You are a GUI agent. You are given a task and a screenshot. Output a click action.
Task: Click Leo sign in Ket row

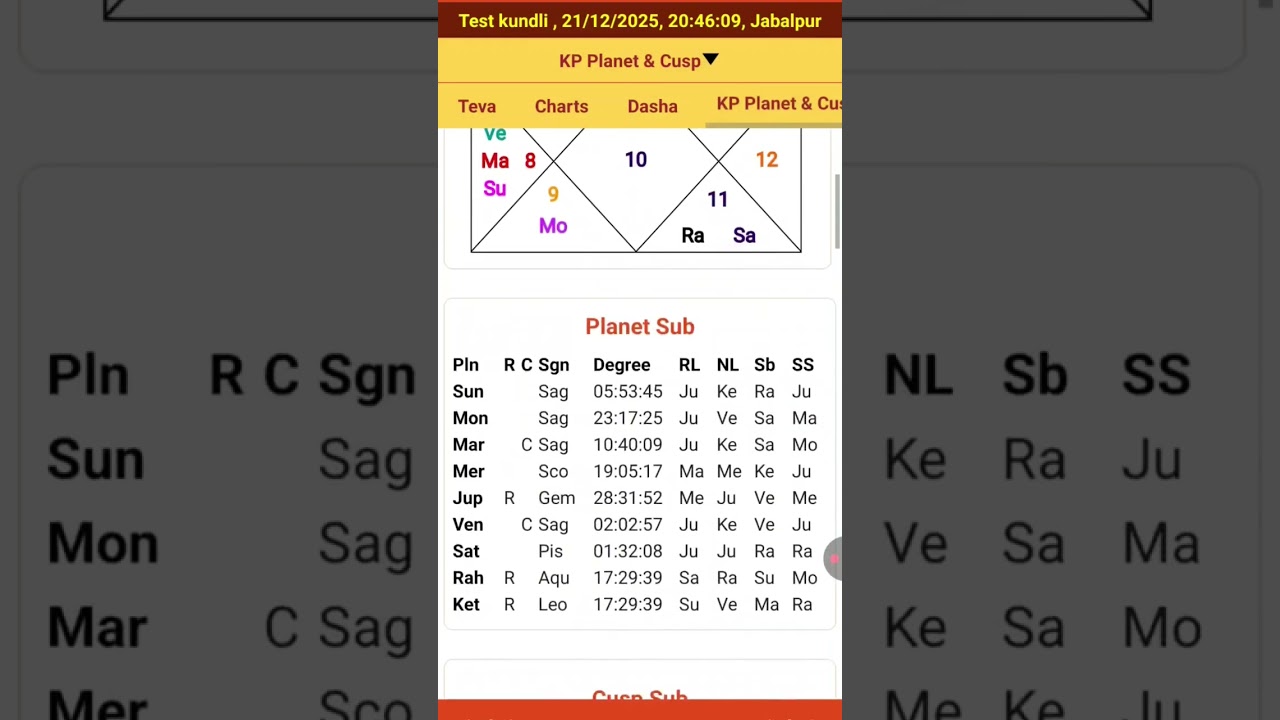point(552,605)
